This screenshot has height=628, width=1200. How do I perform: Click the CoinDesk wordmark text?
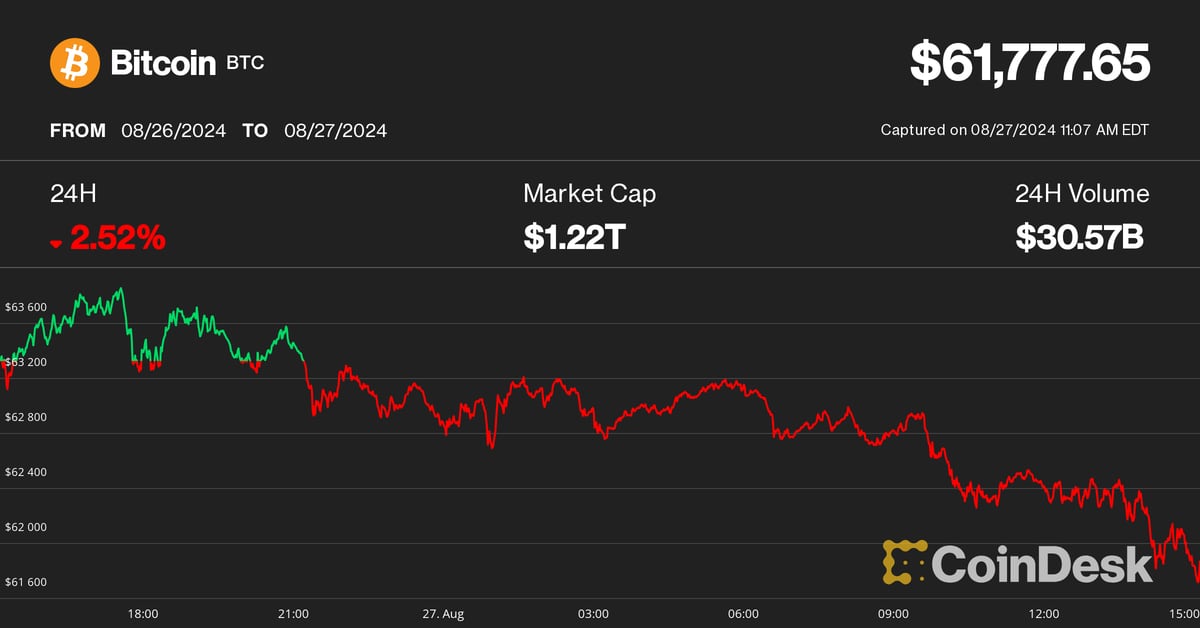[x=1042, y=563]
